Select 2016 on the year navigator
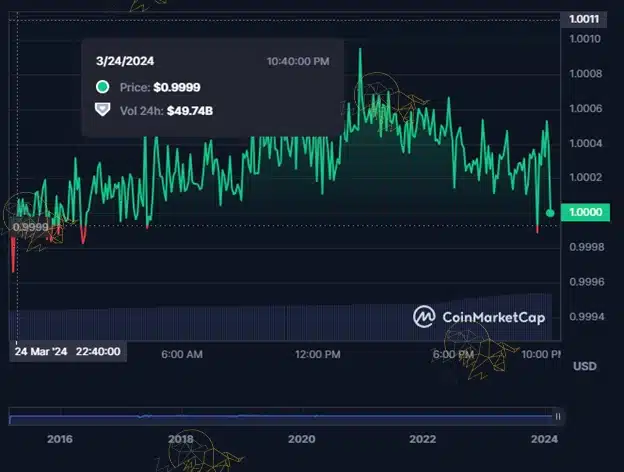 tap(59, 439)
